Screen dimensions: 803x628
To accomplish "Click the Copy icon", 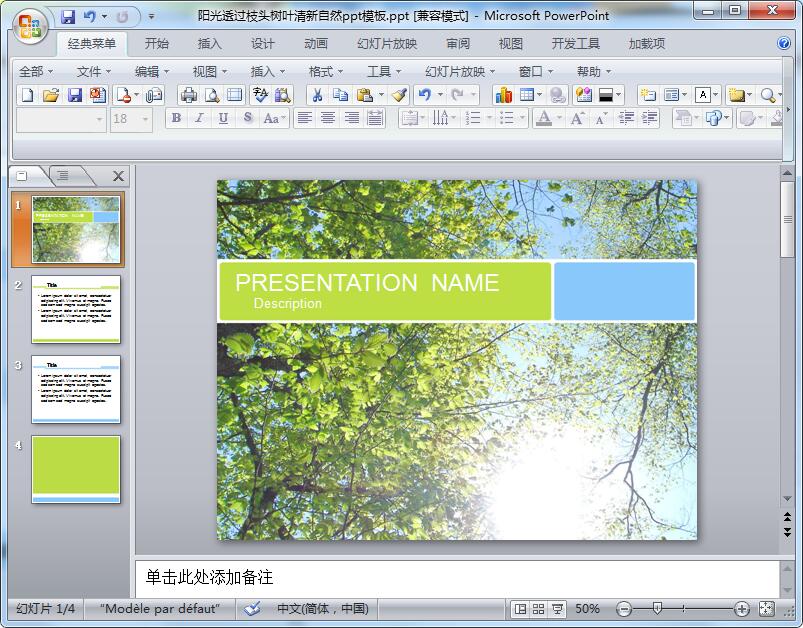I will [341, 95].
